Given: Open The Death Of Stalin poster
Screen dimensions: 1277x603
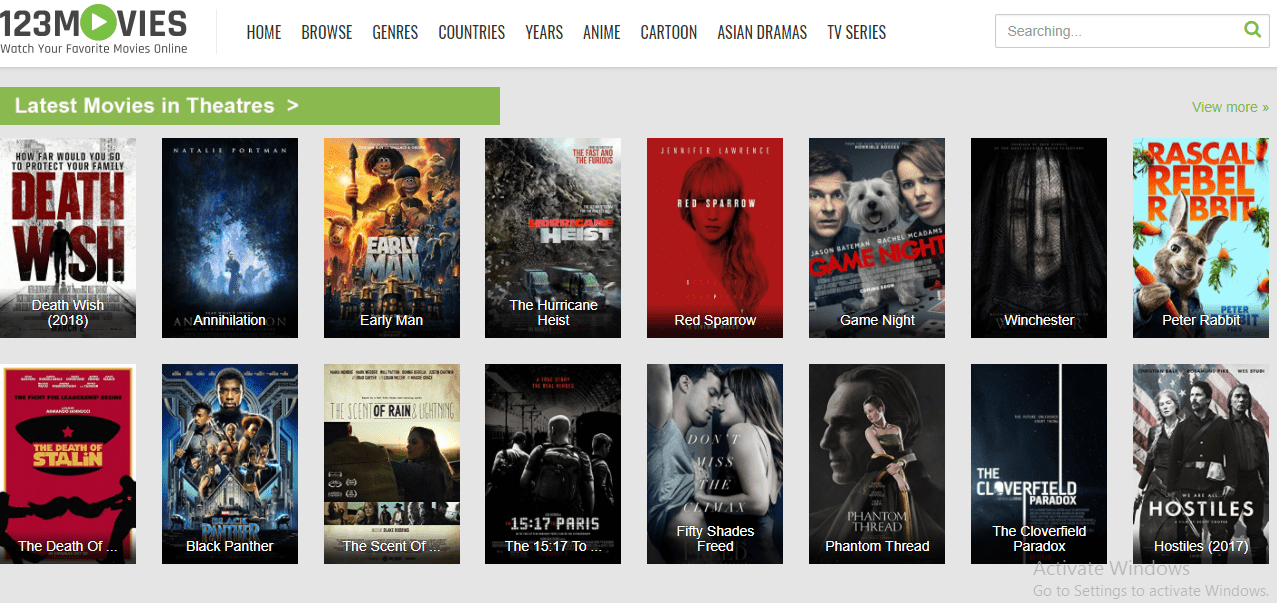Looking at the screenshot, I should (68, 464).
